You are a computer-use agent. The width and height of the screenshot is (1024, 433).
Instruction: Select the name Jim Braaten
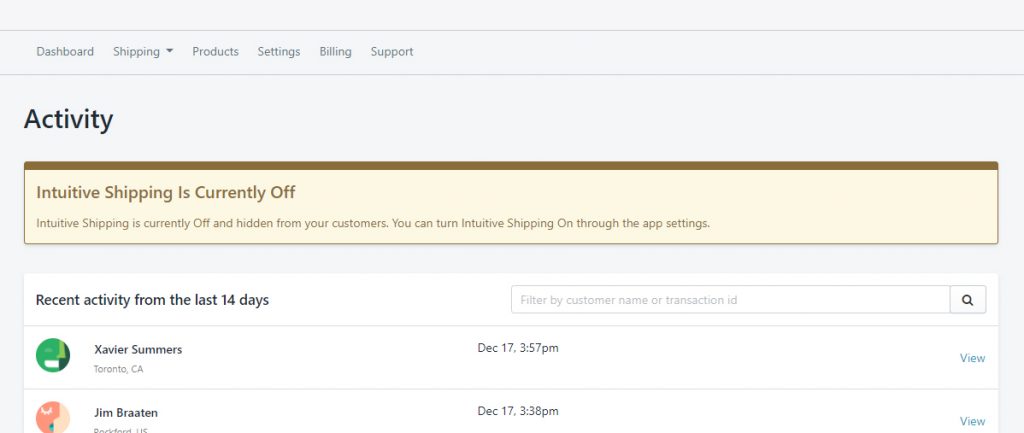[x=126, y=413]
